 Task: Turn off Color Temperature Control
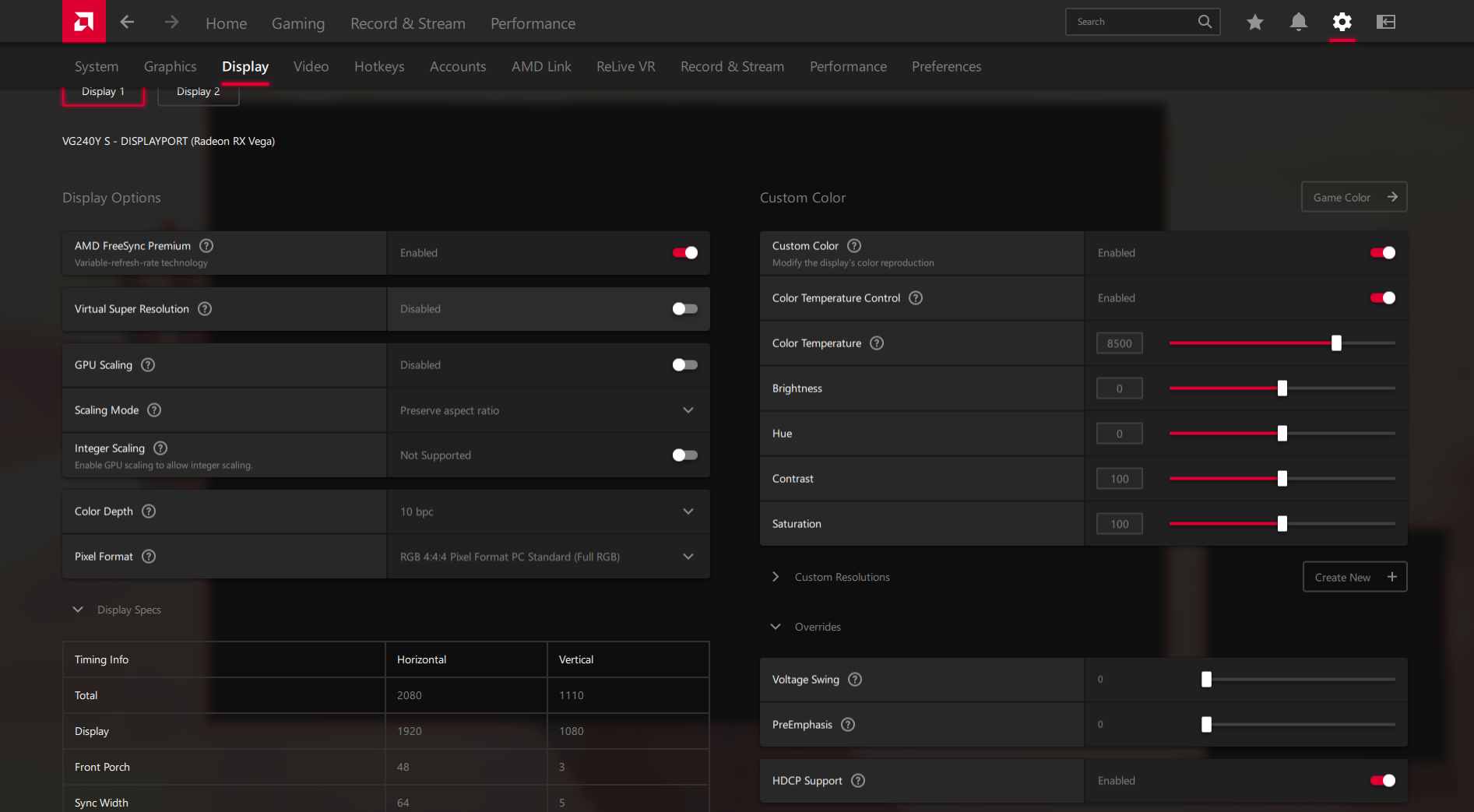[x=1382, y=297]
